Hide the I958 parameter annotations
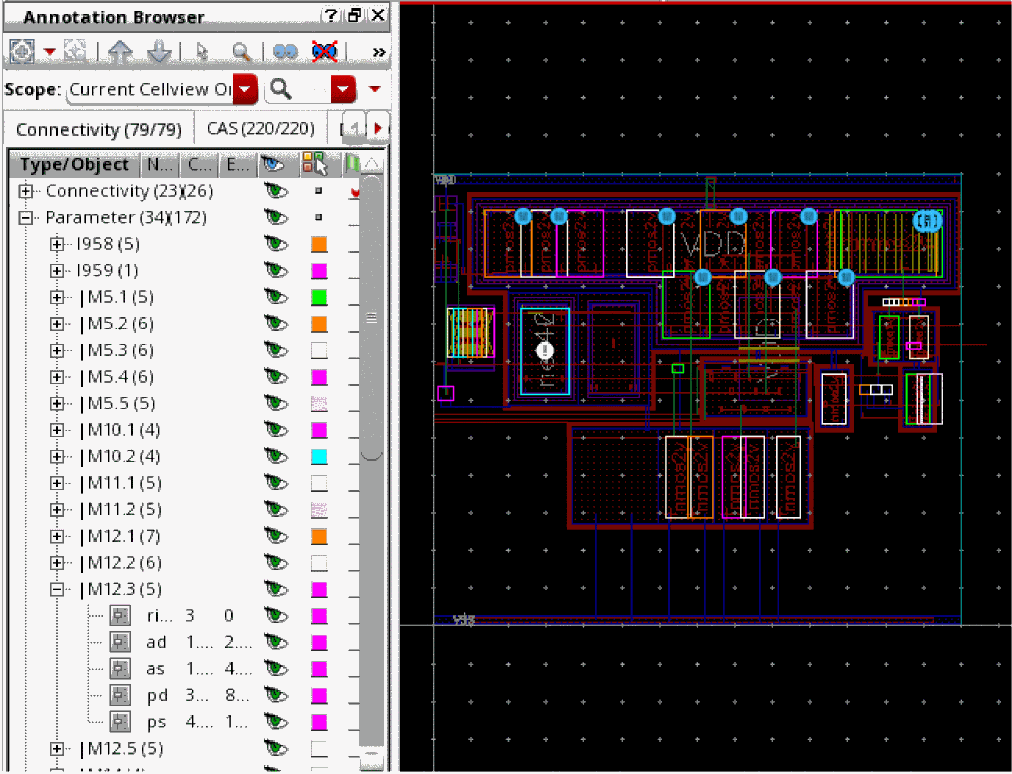This screenshot has width=1012, height=774. click(274, 244)
